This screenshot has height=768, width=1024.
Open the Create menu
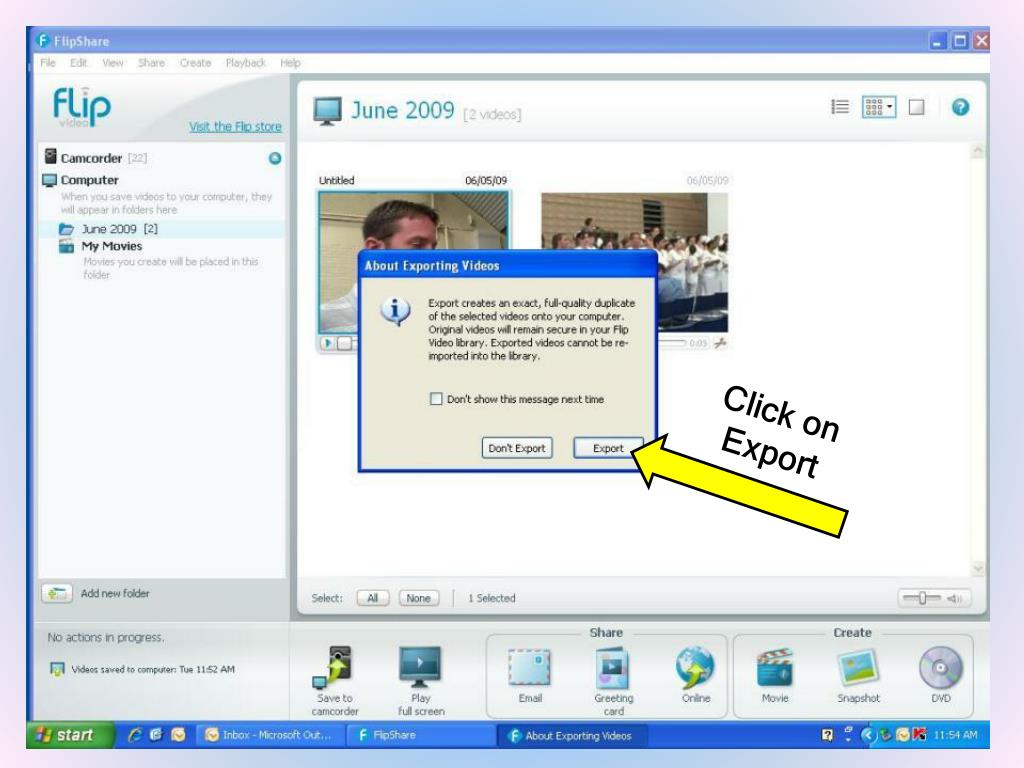(195, 63)
